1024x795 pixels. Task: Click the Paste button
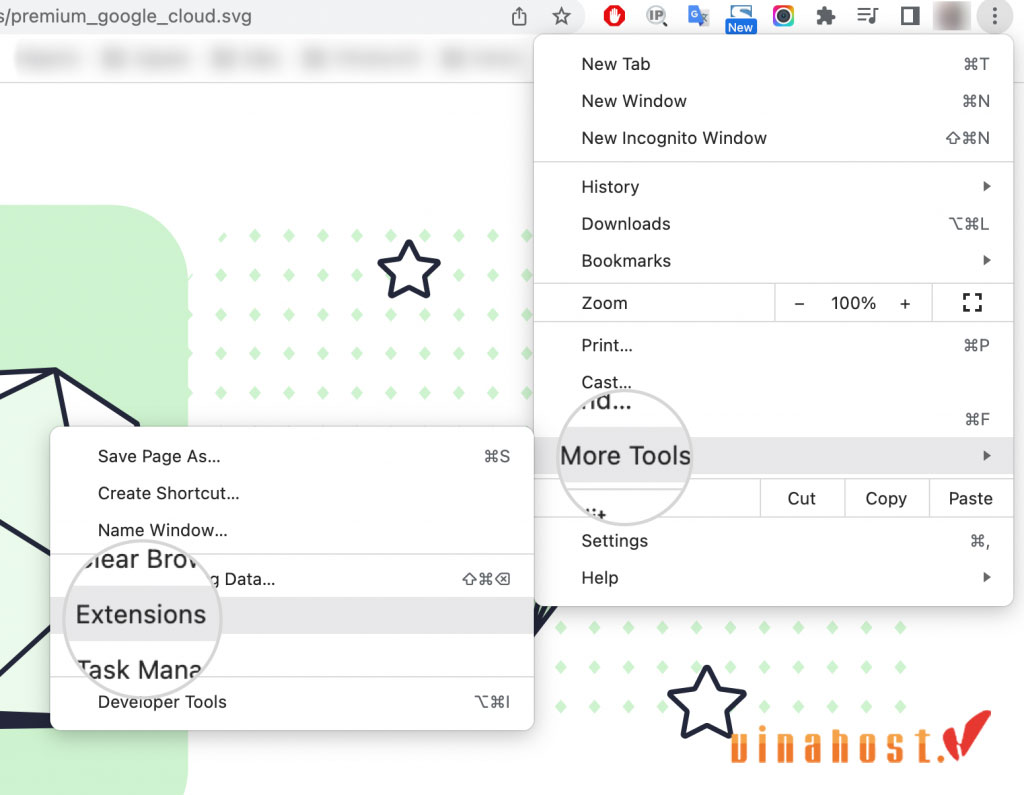970,498
